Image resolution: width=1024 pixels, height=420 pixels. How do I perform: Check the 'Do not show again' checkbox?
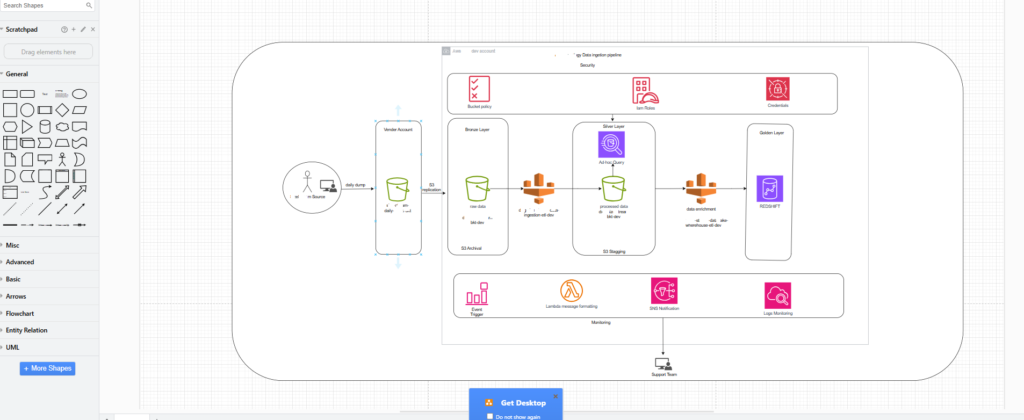pos(490,416)
